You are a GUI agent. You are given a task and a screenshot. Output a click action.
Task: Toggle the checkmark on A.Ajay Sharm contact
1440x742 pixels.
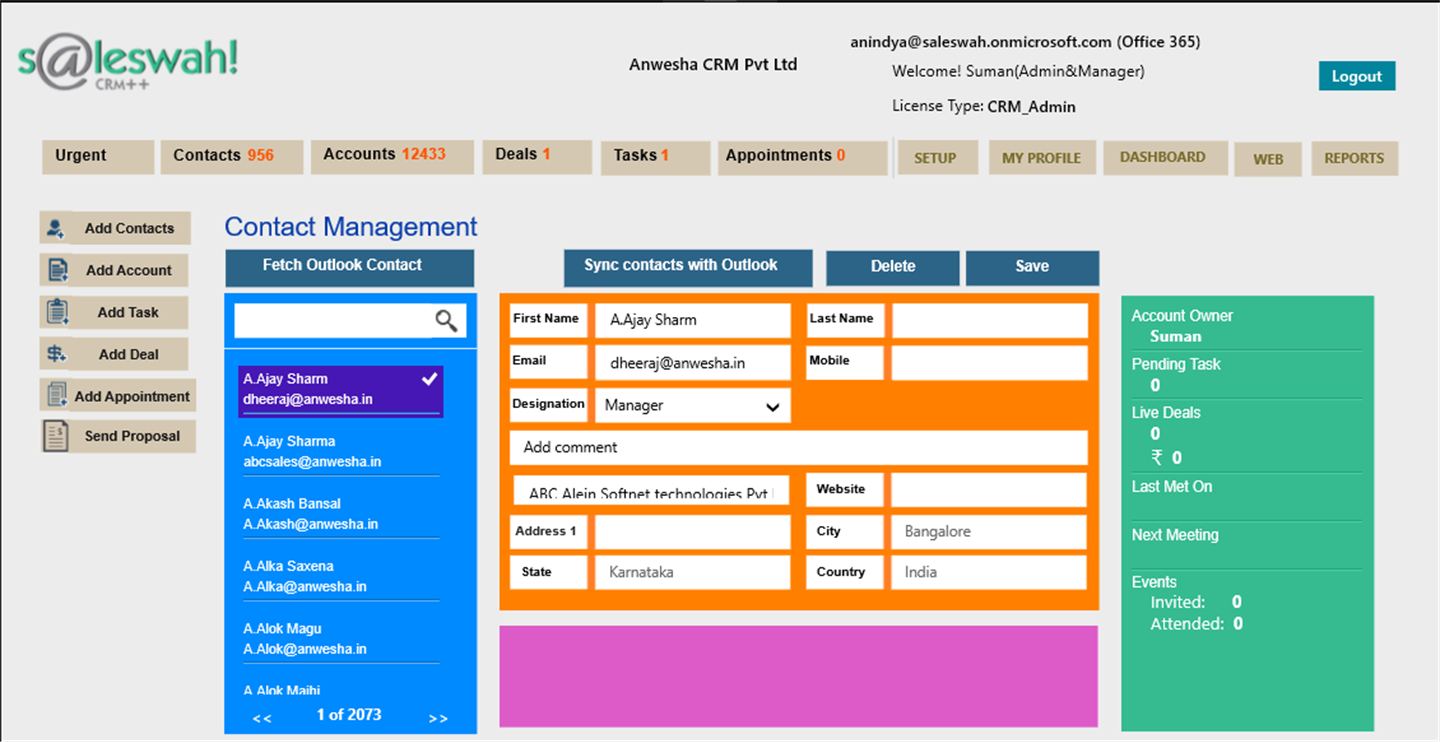point(430,379)
